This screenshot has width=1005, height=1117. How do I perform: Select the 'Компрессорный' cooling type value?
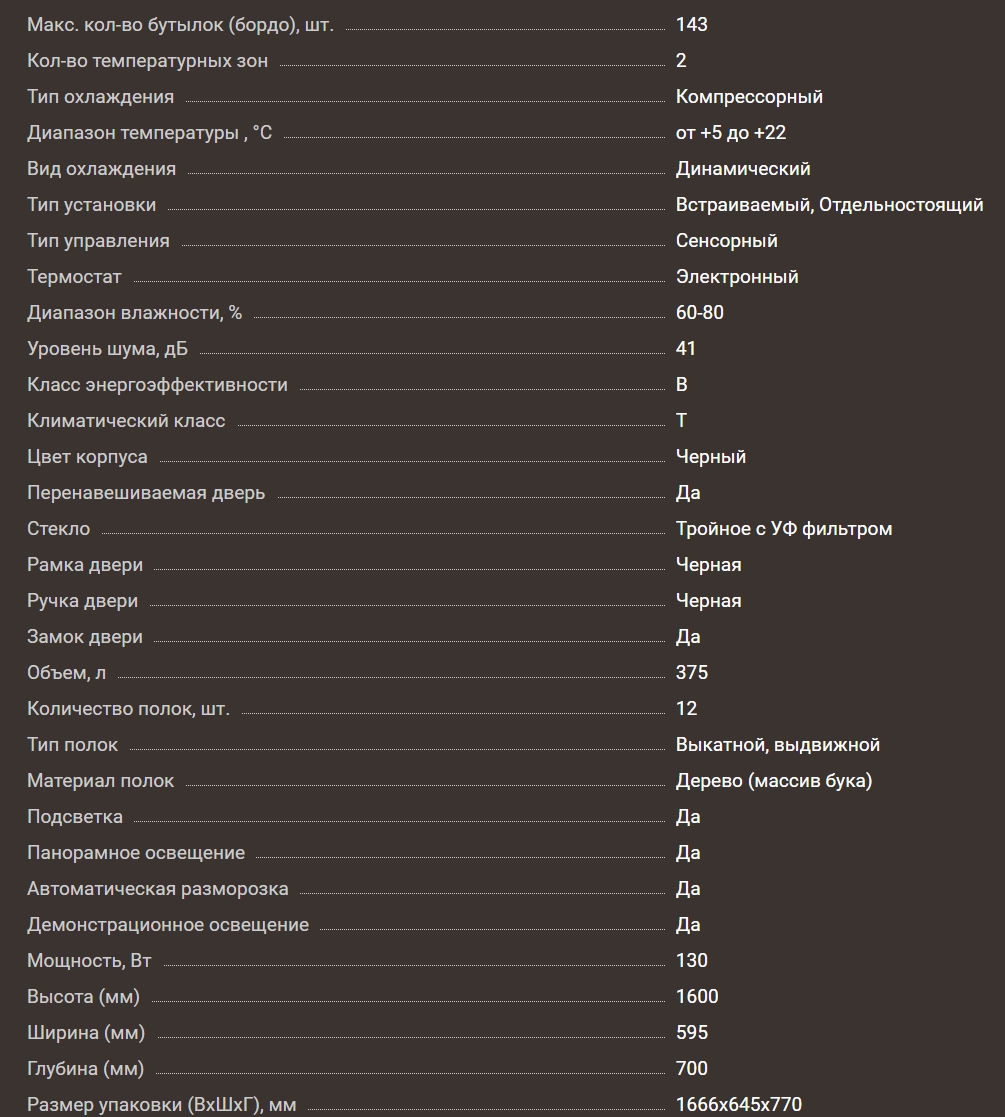749,97
